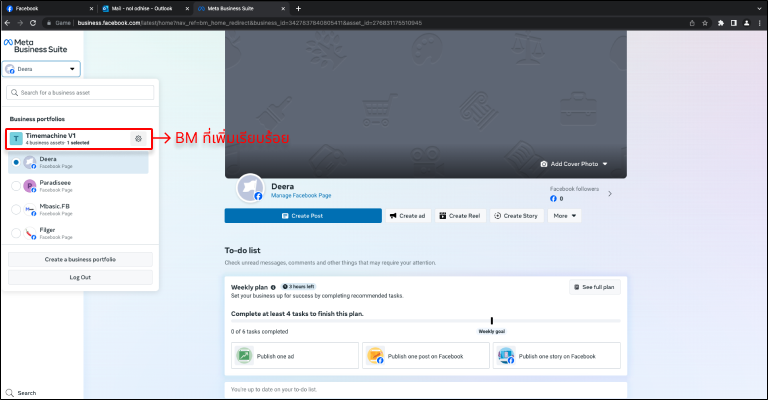The width and height of the screenshot is (768, 400).
Task: Click the browser back arrow
Action: 7,23
